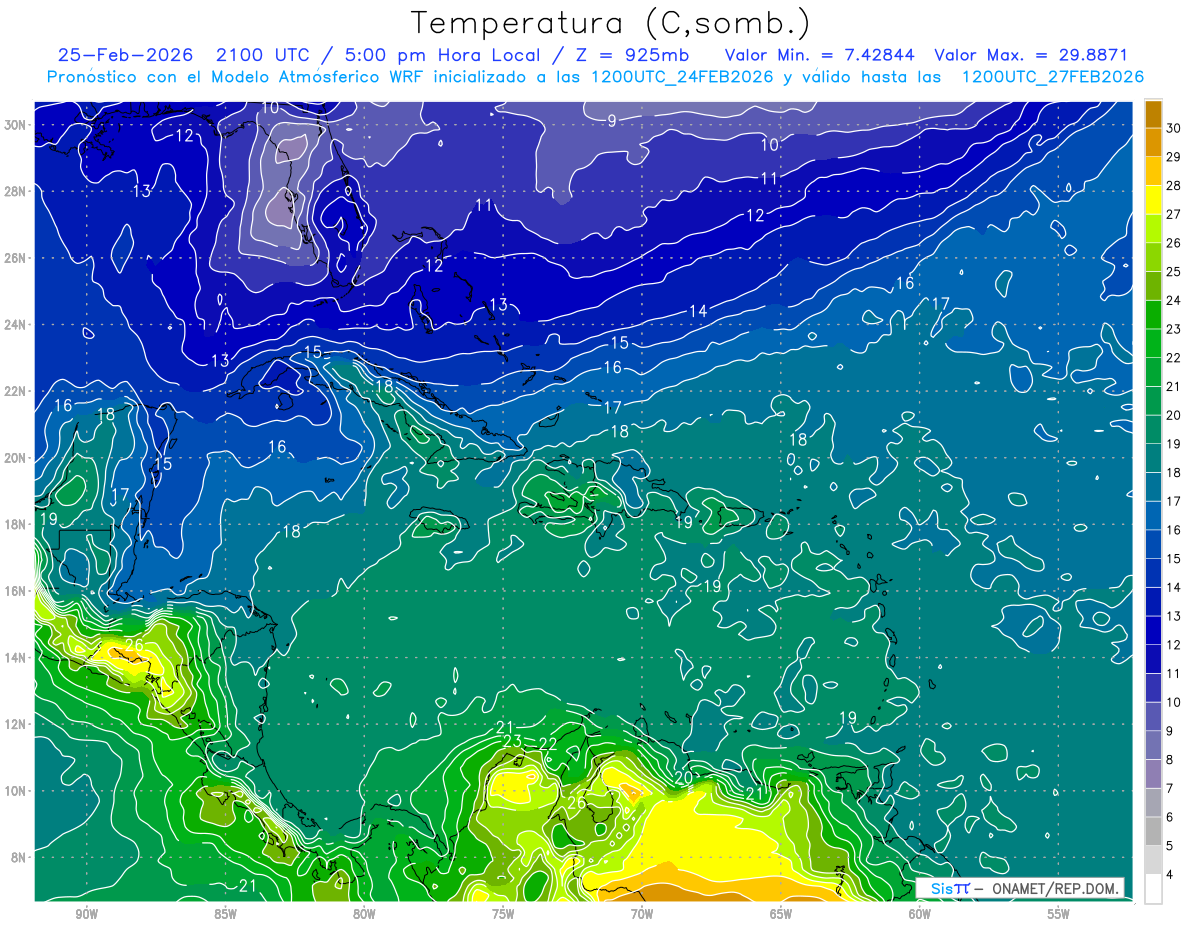Click the '20N' latitude axis label

coord(16,458)
